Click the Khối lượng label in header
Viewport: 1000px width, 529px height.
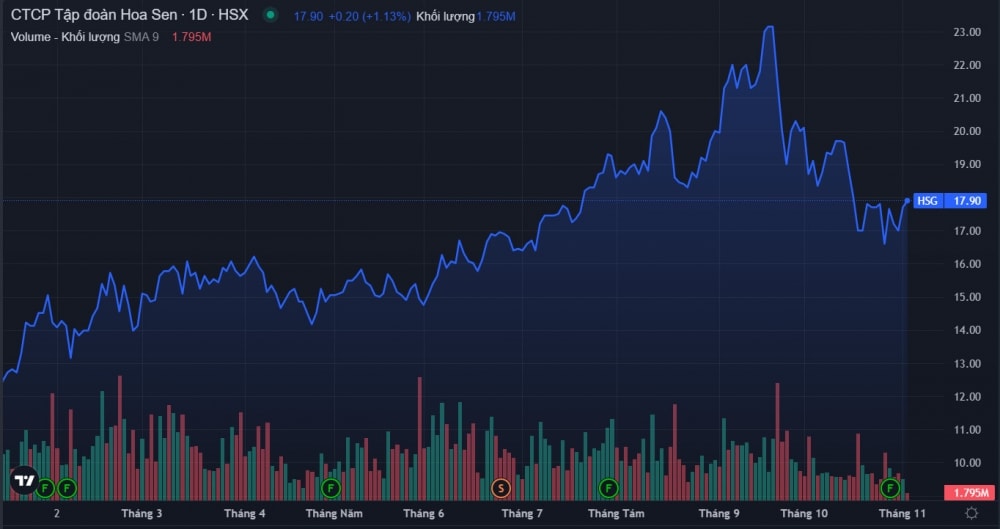[446, 17]
